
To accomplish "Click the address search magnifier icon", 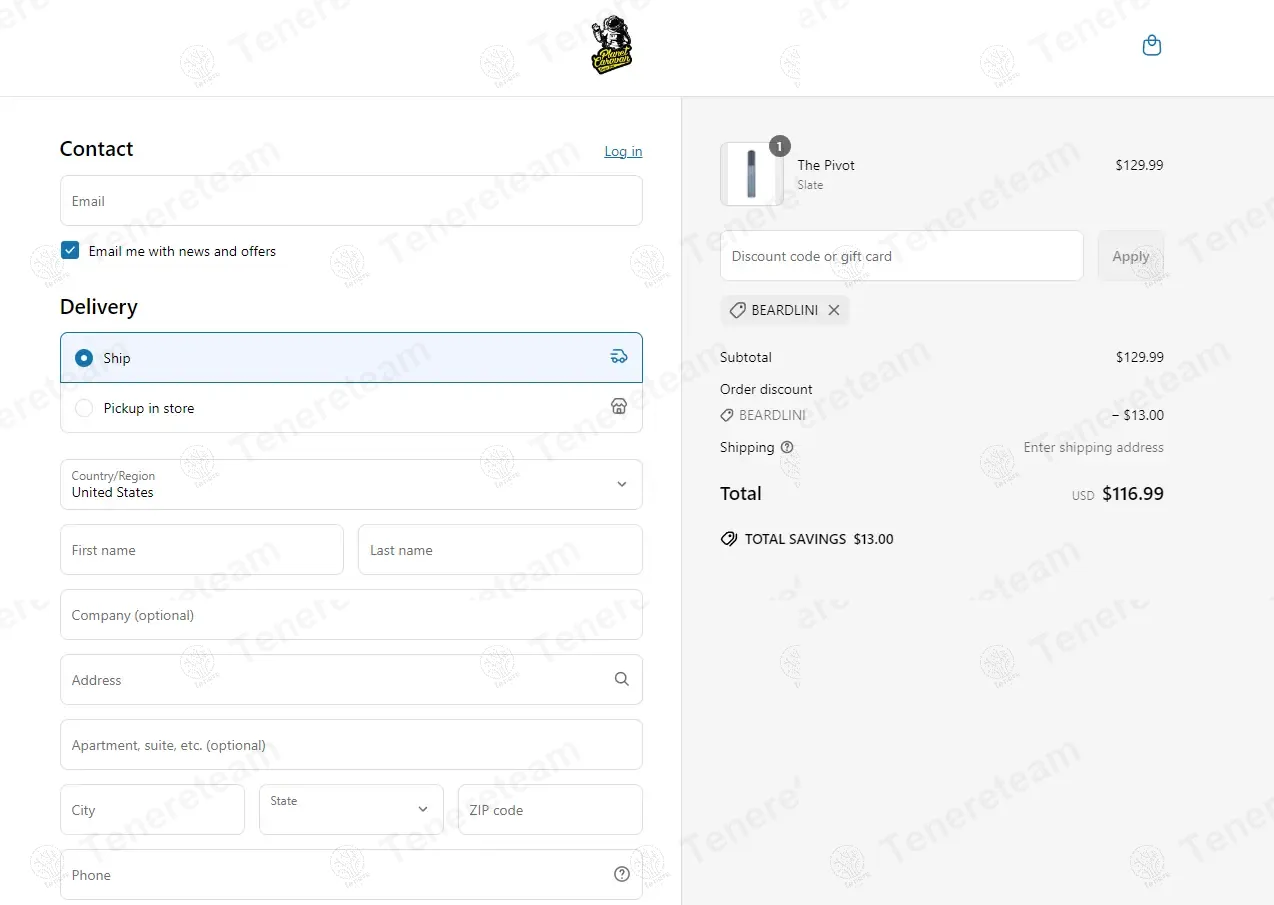I will click(622, 679).
